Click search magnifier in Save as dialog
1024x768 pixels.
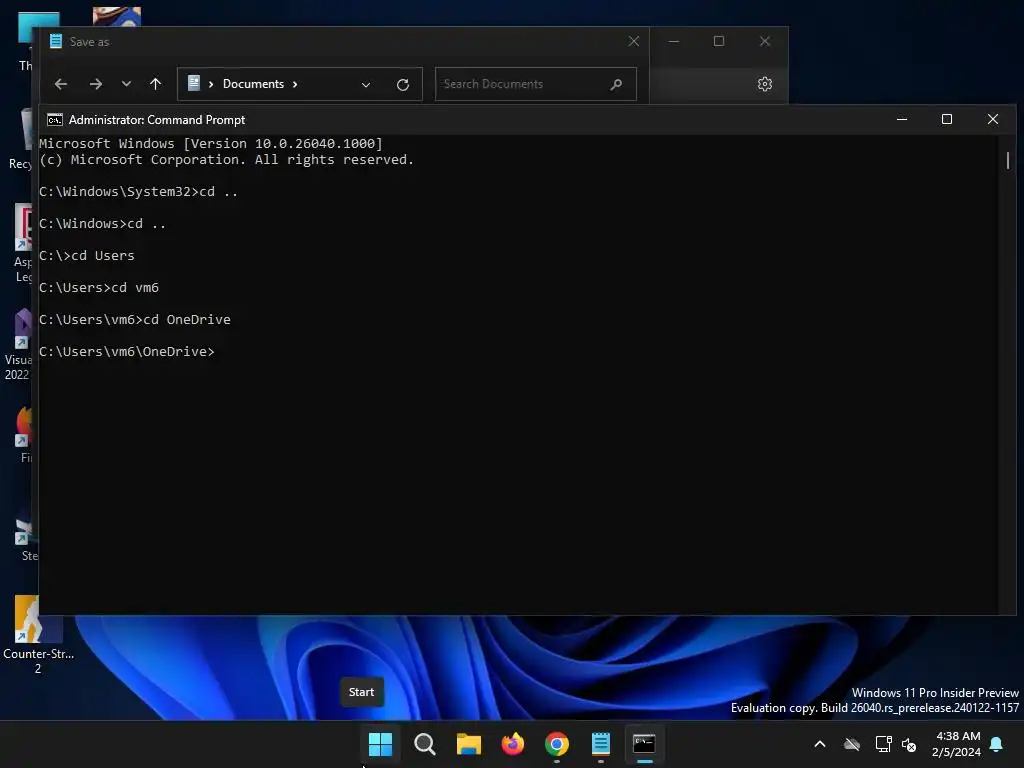click(x=616, y=84)
